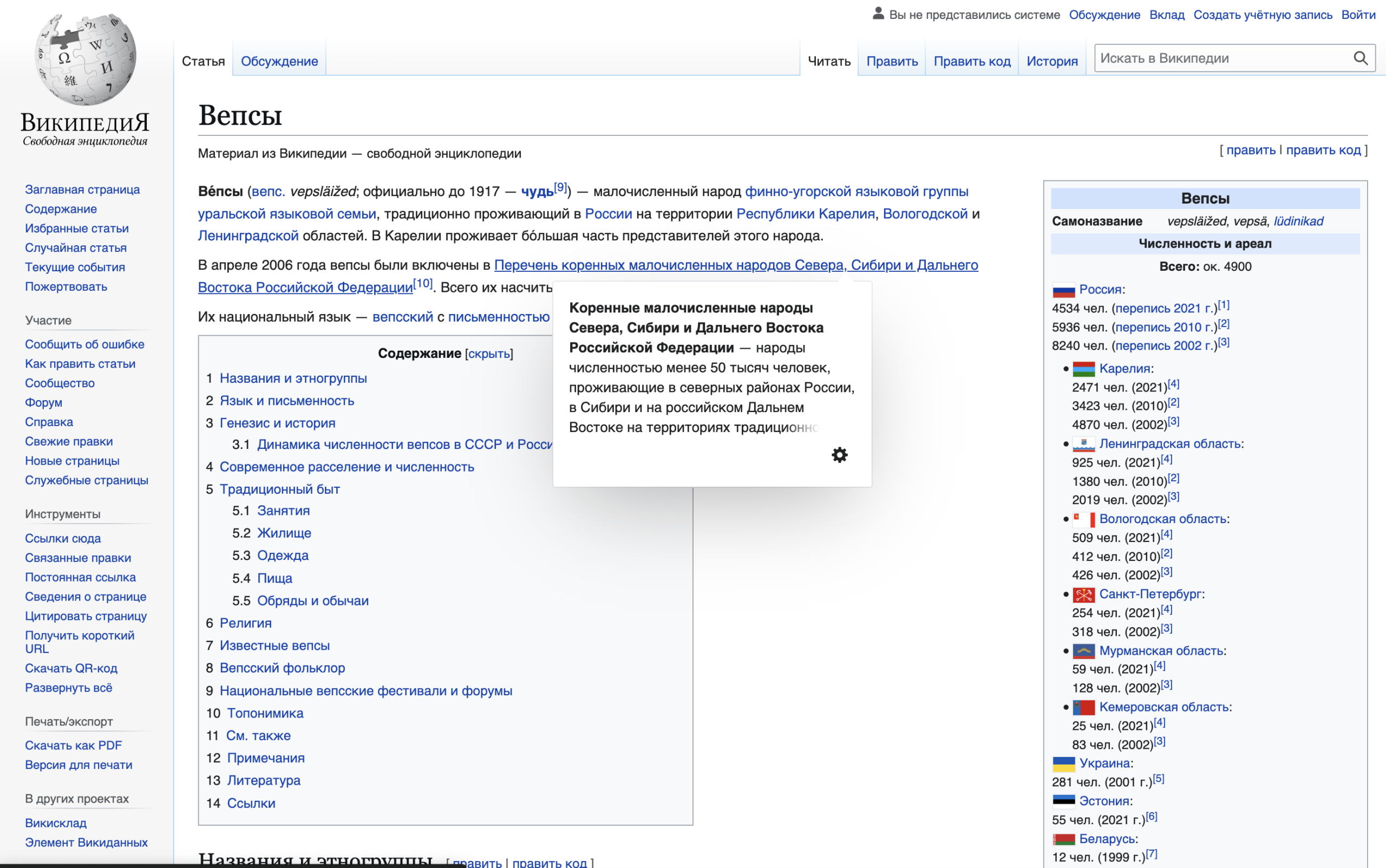1386x868 pixels.
Task: Jump to section 'Названия и этногруппы'
Action: (293, 378)
